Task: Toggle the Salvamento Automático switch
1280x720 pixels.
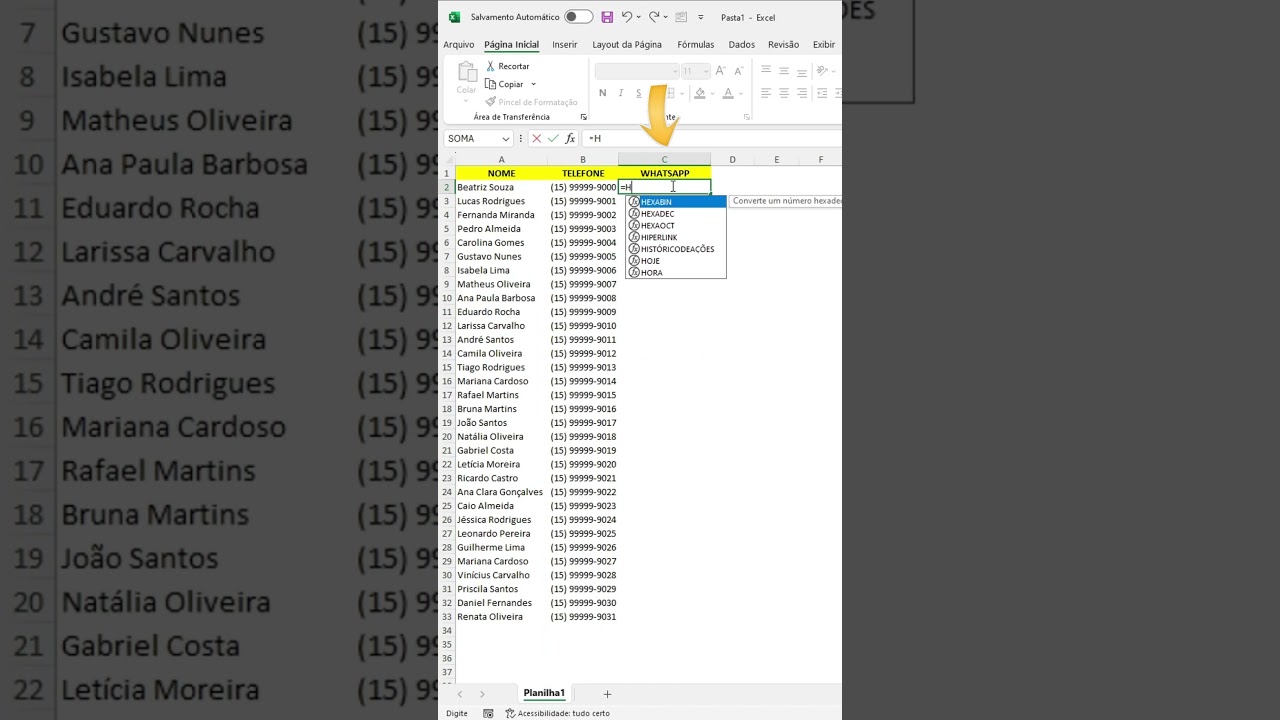Action: coord(578,17)
